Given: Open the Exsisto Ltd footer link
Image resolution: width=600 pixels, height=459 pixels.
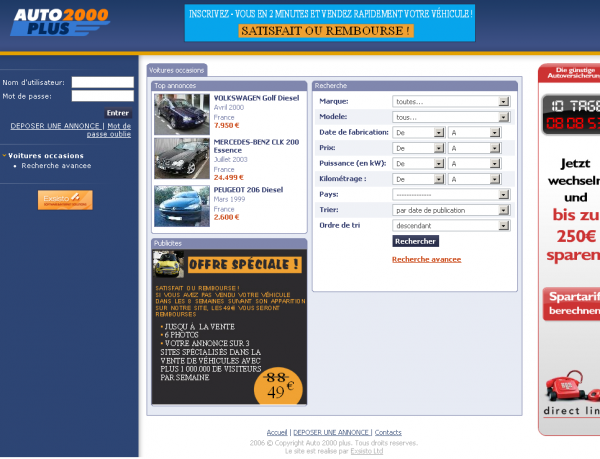Looking at the screenshot, I should (x=367, y=451).
